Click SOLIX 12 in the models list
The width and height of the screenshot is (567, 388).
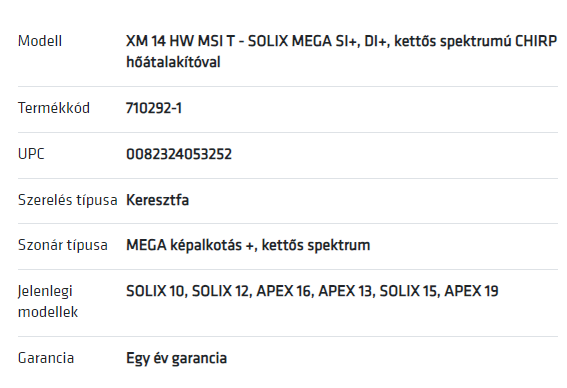coord(221,291)
